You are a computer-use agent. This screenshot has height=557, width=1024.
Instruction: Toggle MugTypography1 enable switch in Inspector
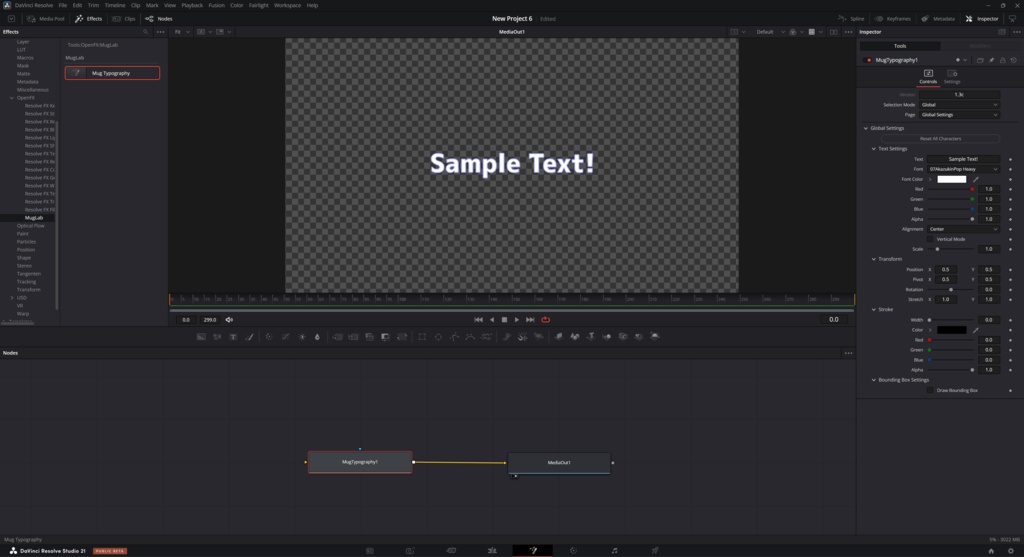point(868,60)
